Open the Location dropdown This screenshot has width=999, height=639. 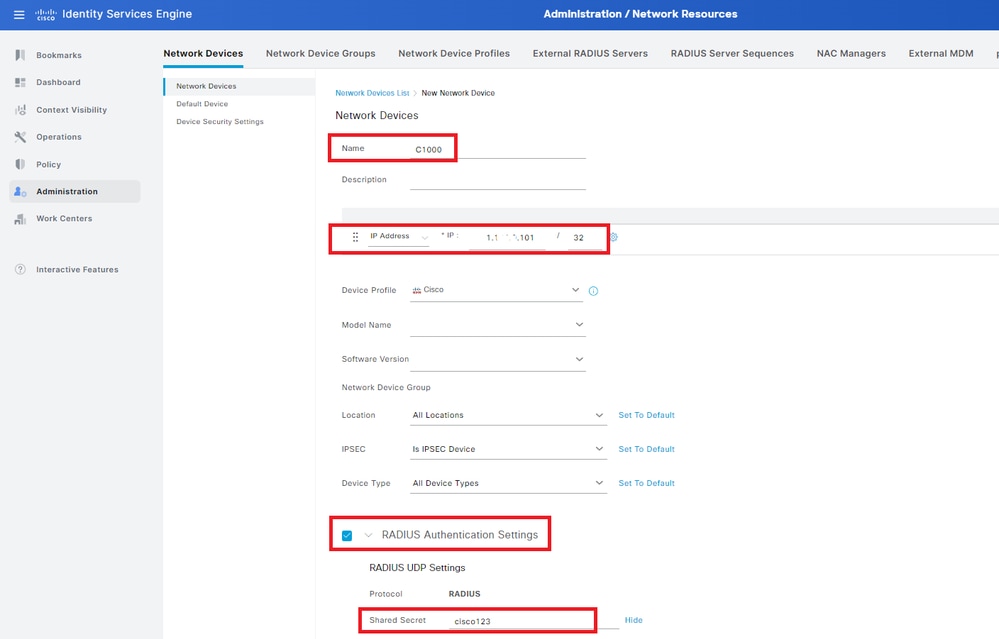[x=508, y=415]
